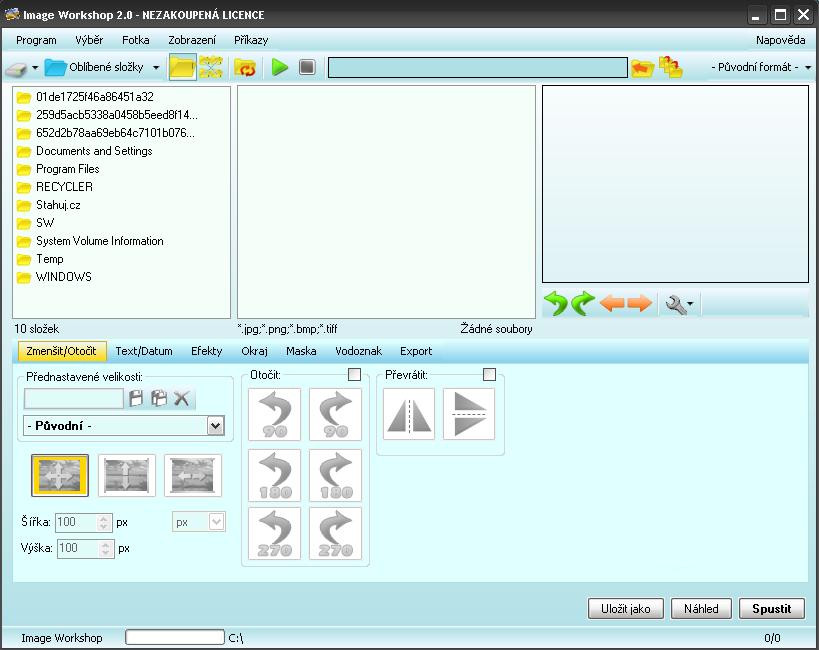Rotate right 180 degrees button
The width and height of the screenshot is (819, 650).
point(335,475)
